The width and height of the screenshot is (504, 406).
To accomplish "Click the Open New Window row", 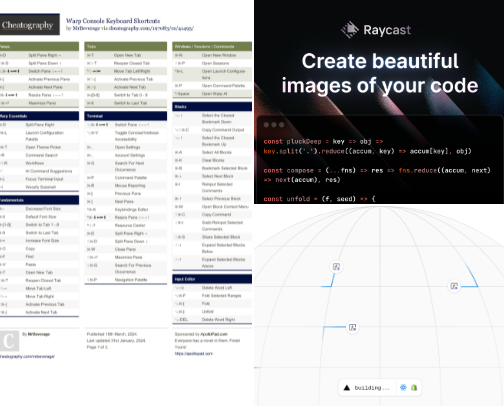I will coord(212,55).
